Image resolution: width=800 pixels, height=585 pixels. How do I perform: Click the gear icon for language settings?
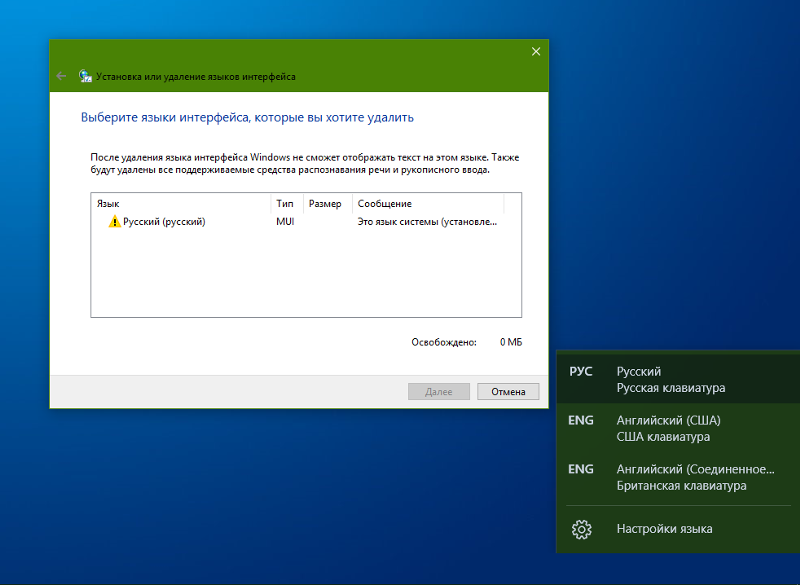[582, 529]
